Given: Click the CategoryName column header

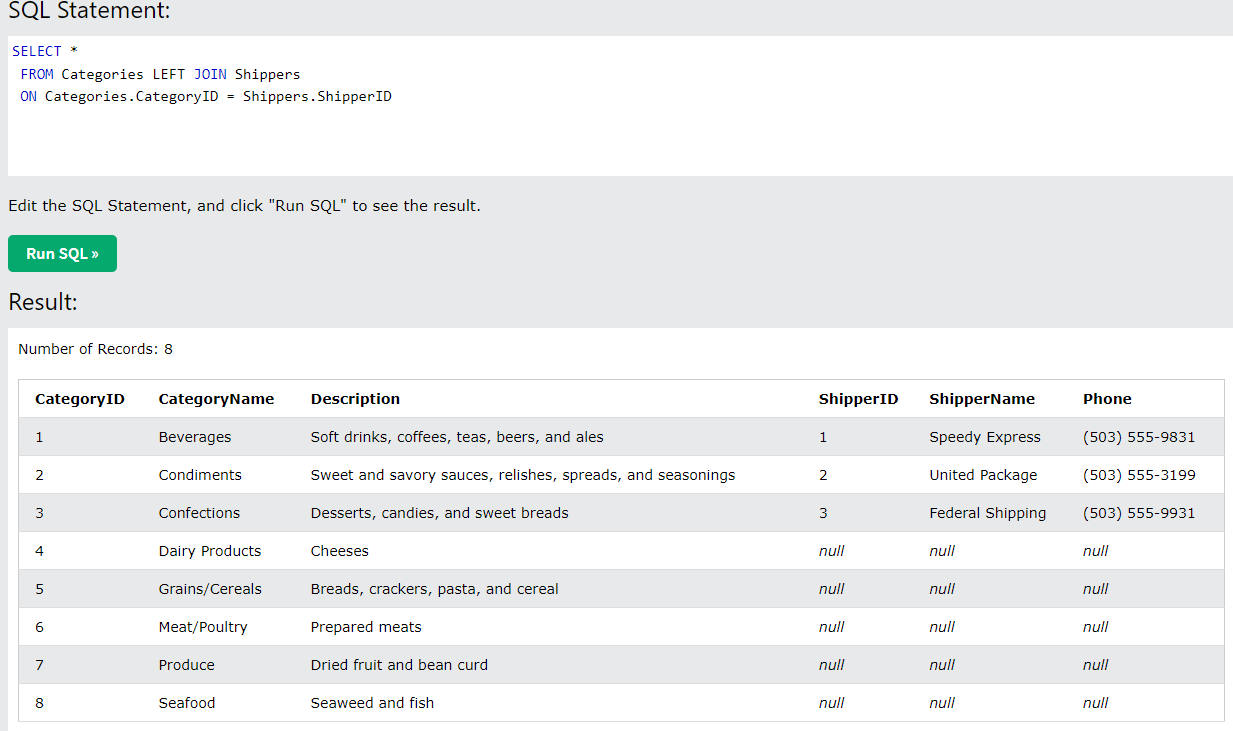Looking at the screenshot, I should (216, 399).
